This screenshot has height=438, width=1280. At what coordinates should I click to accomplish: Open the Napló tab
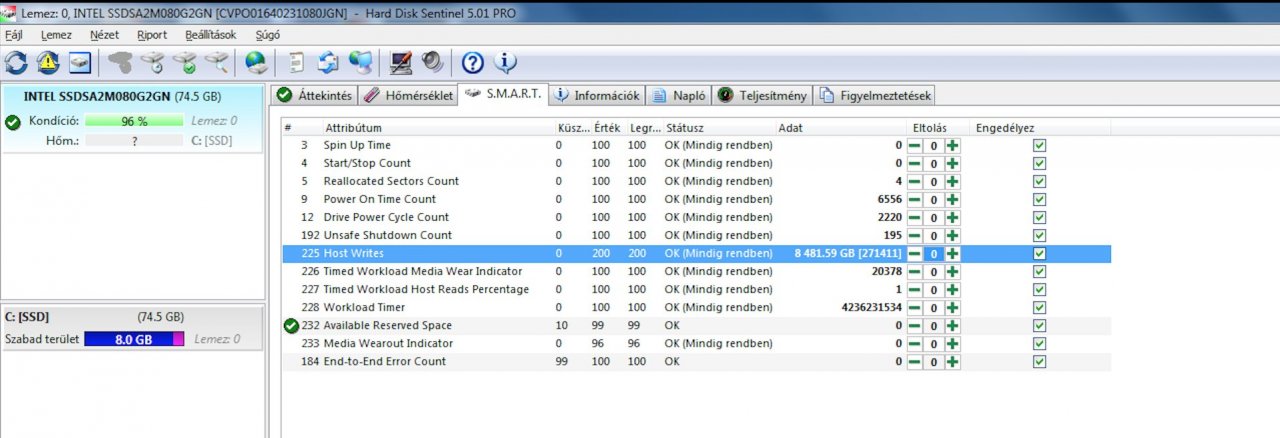tap(679, 96)
